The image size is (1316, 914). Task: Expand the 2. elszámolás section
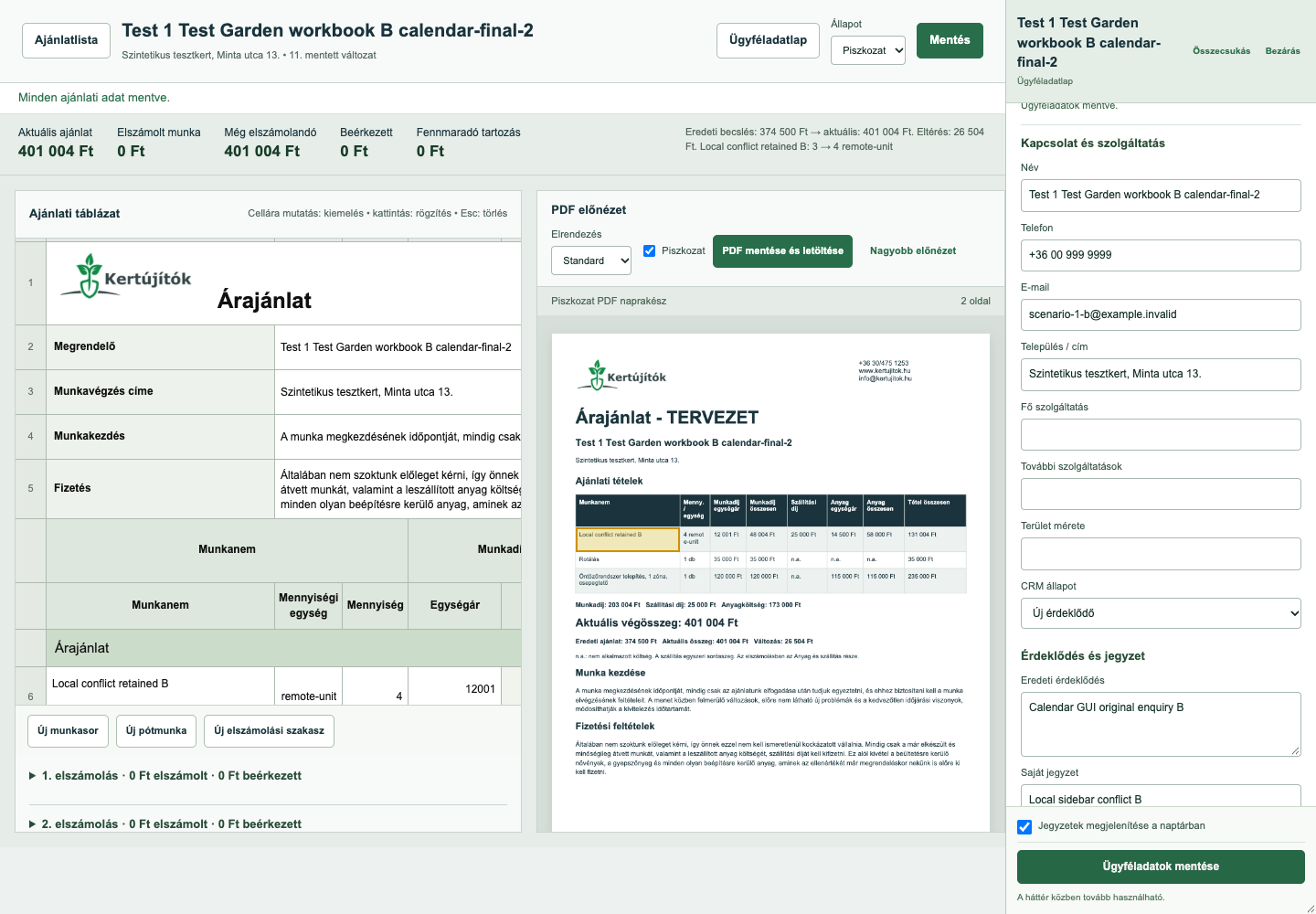coord(164,824)
